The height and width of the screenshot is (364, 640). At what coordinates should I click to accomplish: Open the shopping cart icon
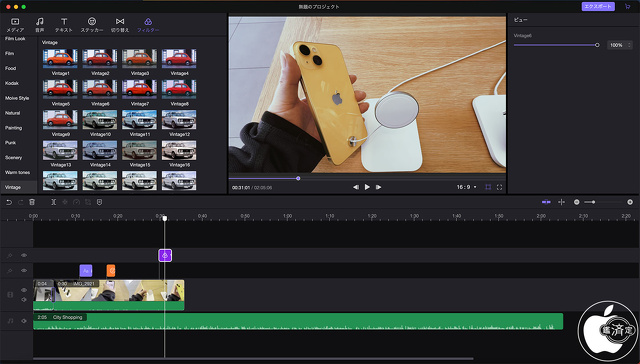627,7
